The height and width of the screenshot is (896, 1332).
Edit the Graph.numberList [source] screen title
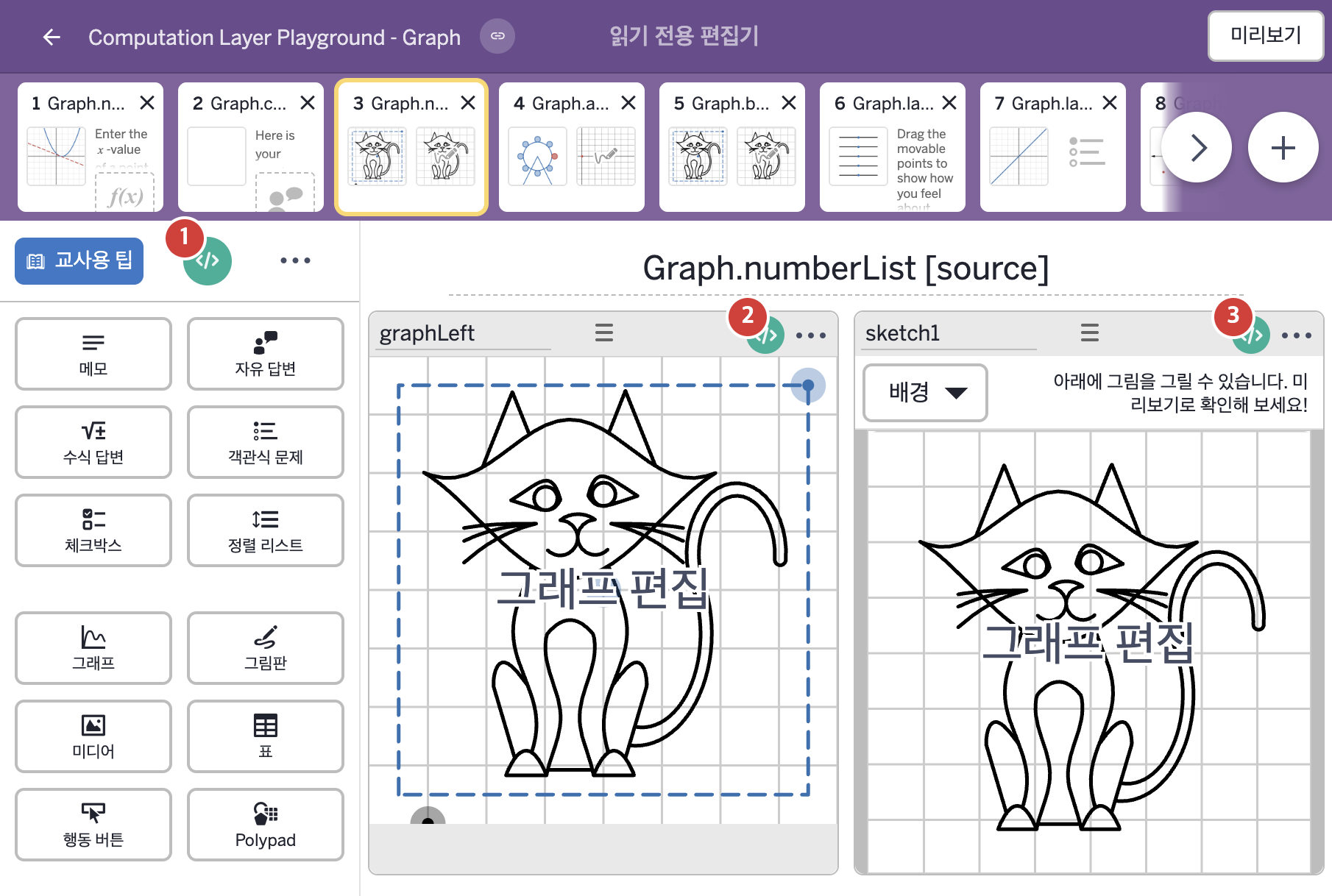(x=846, y=269)
